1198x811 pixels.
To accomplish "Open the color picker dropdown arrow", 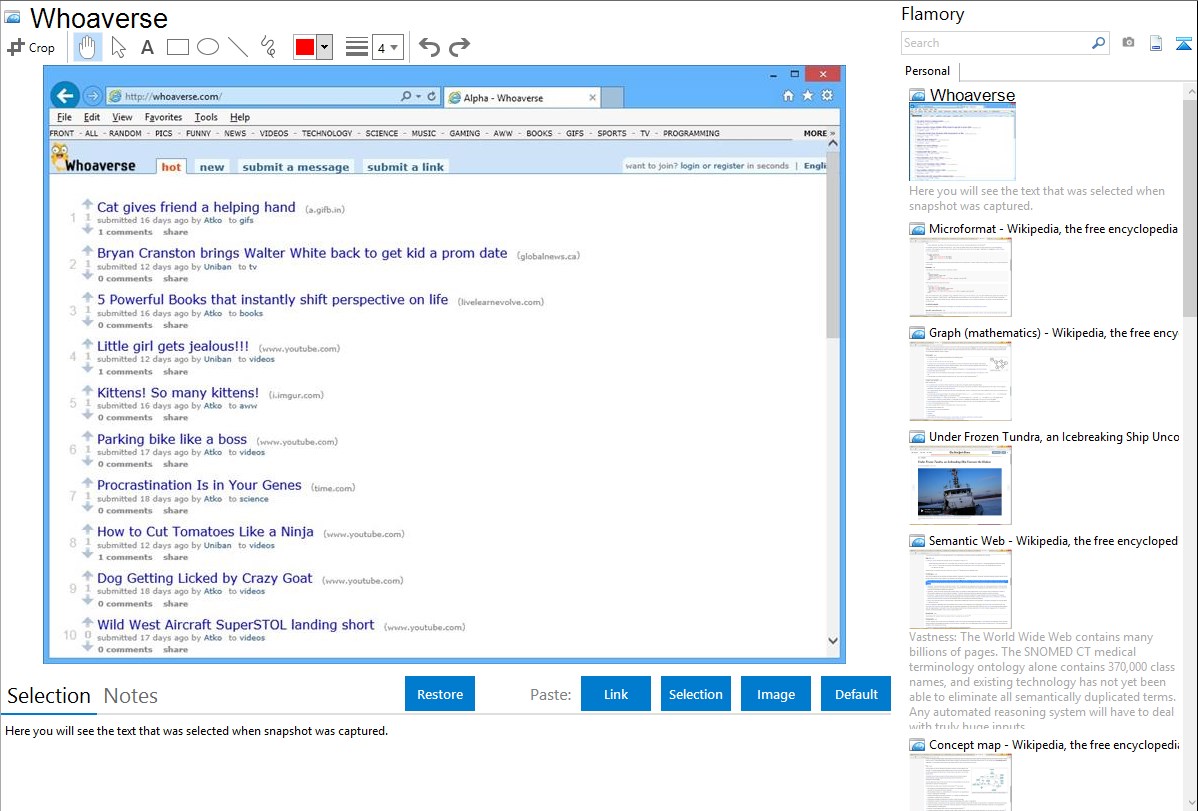I will pos(324,47).
